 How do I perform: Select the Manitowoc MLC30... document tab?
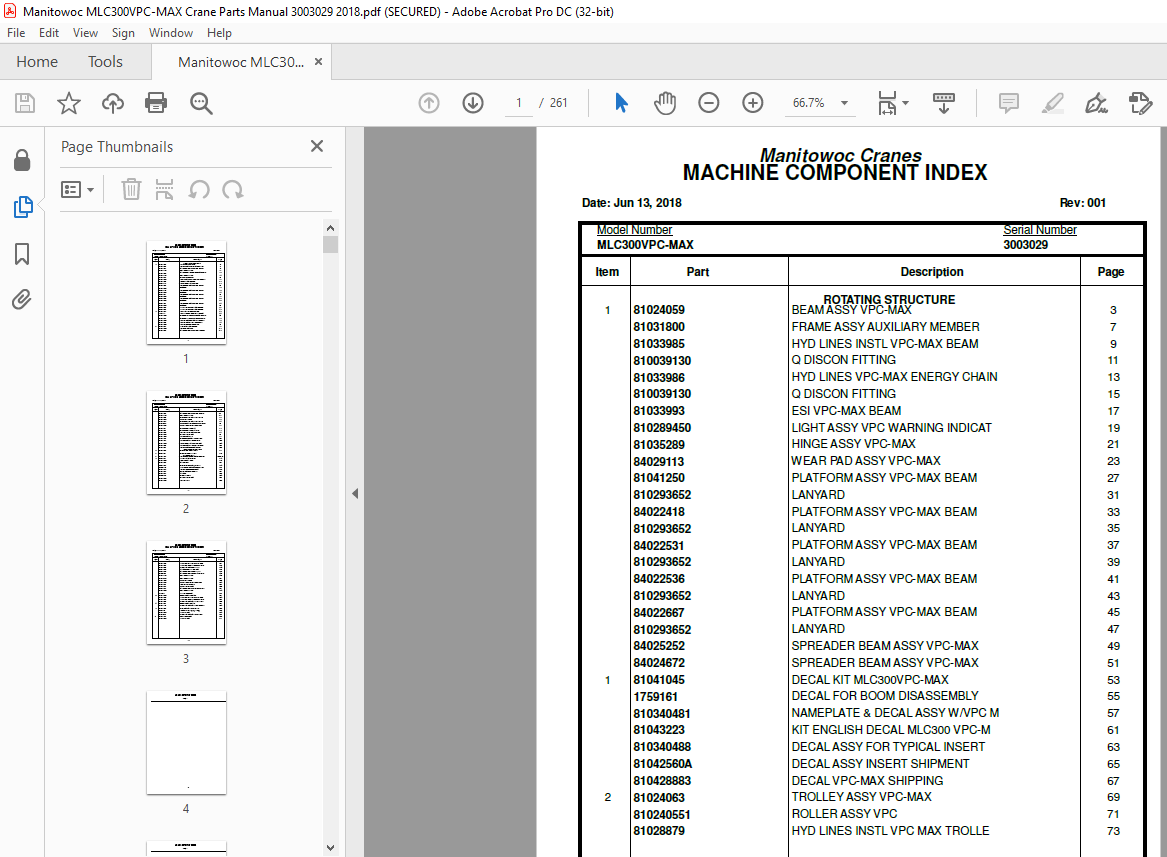coord(240,63)
